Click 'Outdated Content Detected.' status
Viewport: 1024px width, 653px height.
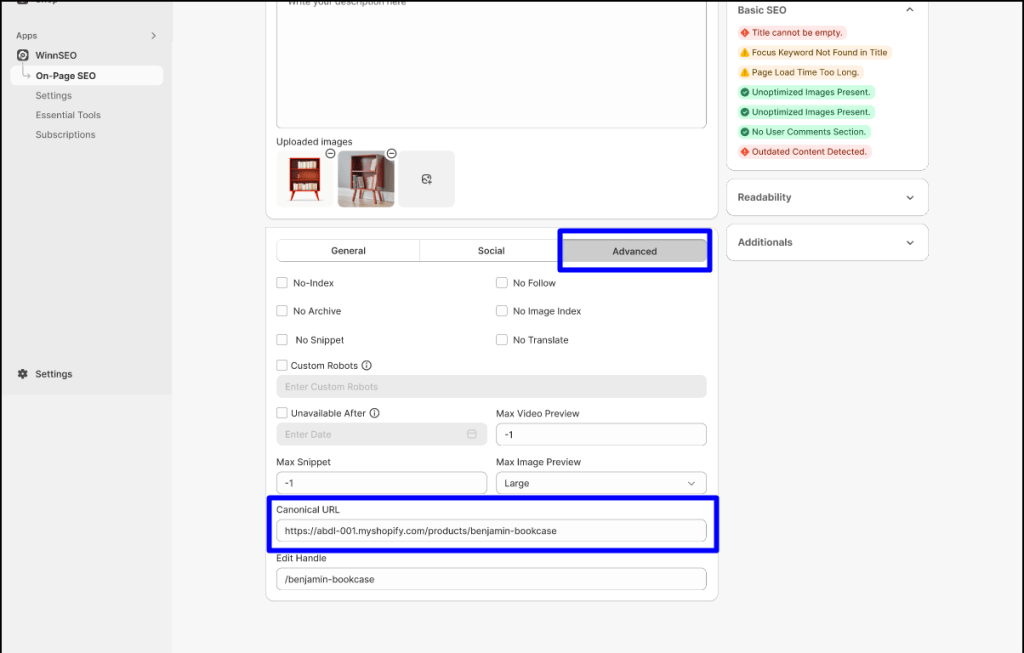tap(809, 151)
